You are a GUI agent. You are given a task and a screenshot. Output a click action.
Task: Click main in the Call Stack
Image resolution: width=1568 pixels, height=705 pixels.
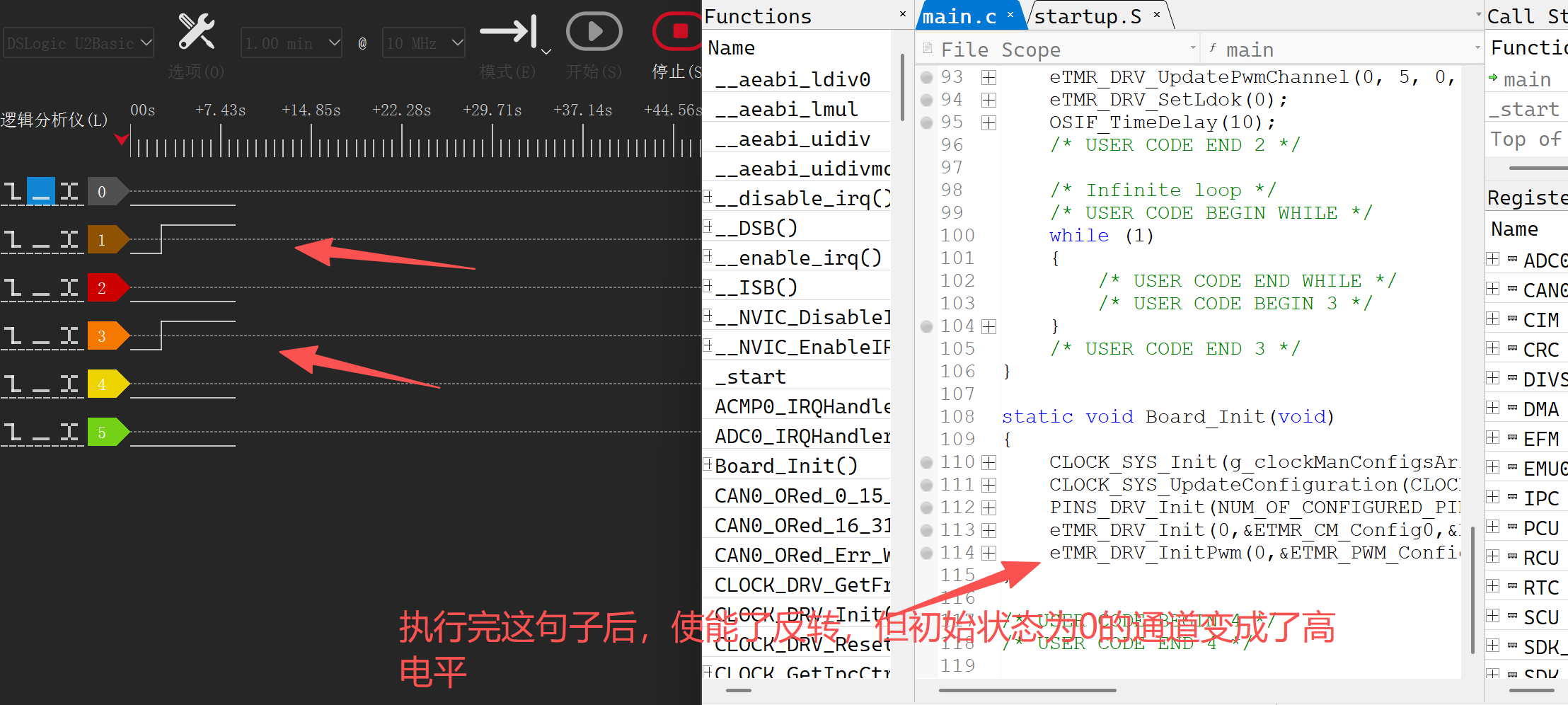point(1526,79)
